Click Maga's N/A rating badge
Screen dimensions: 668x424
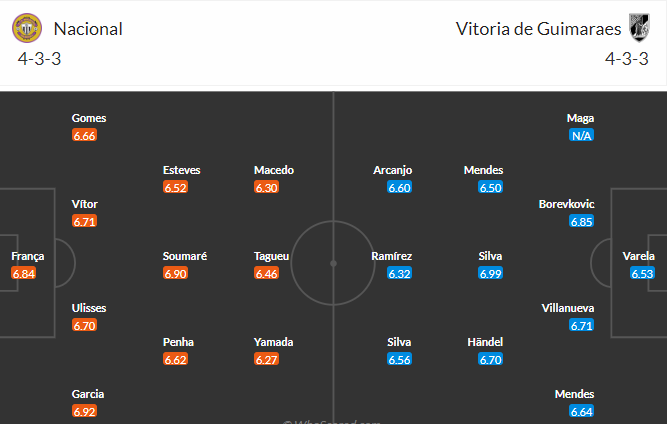(581, 136)
